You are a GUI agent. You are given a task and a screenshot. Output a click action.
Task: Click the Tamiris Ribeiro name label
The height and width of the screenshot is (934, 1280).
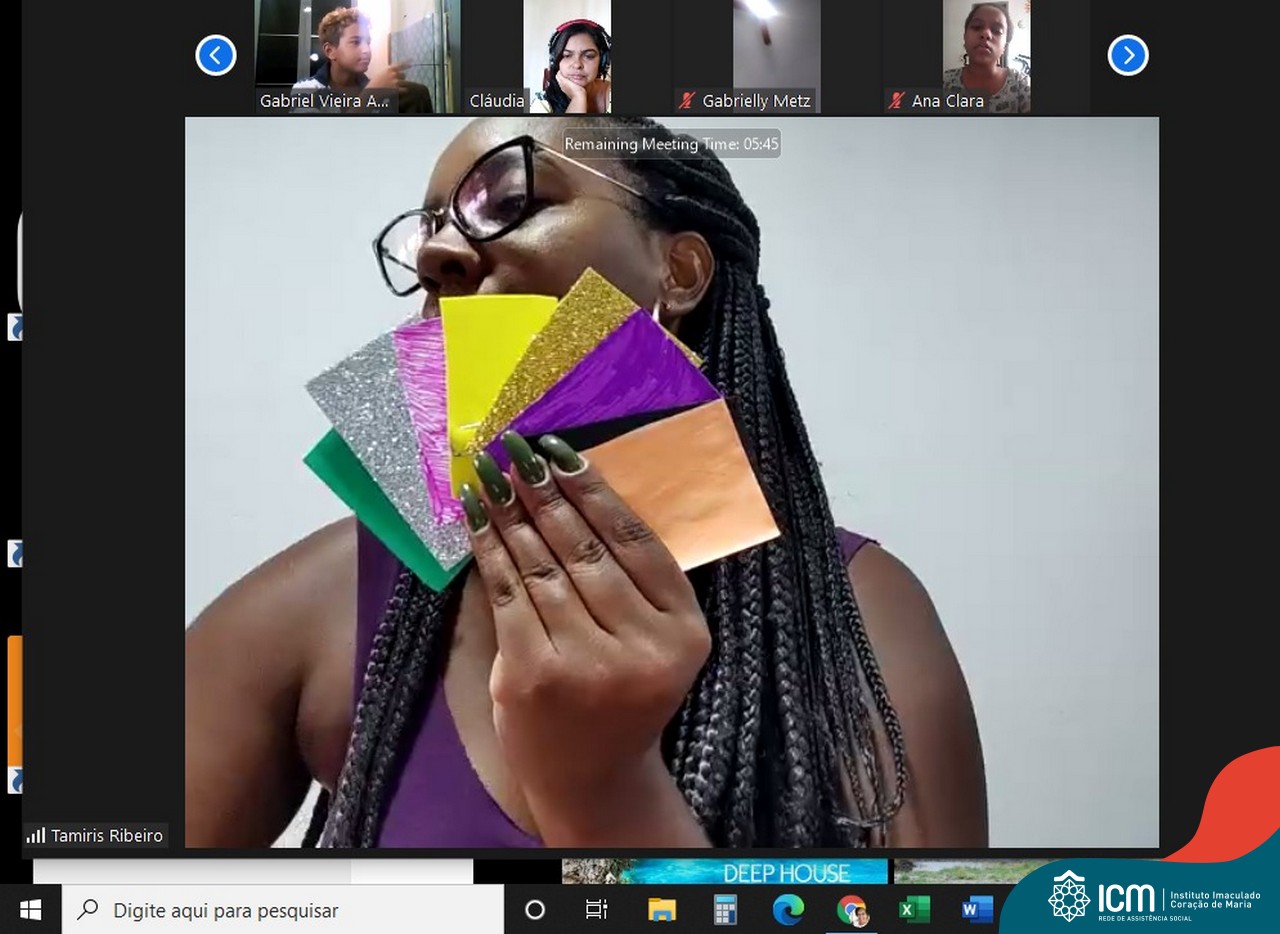107,836
